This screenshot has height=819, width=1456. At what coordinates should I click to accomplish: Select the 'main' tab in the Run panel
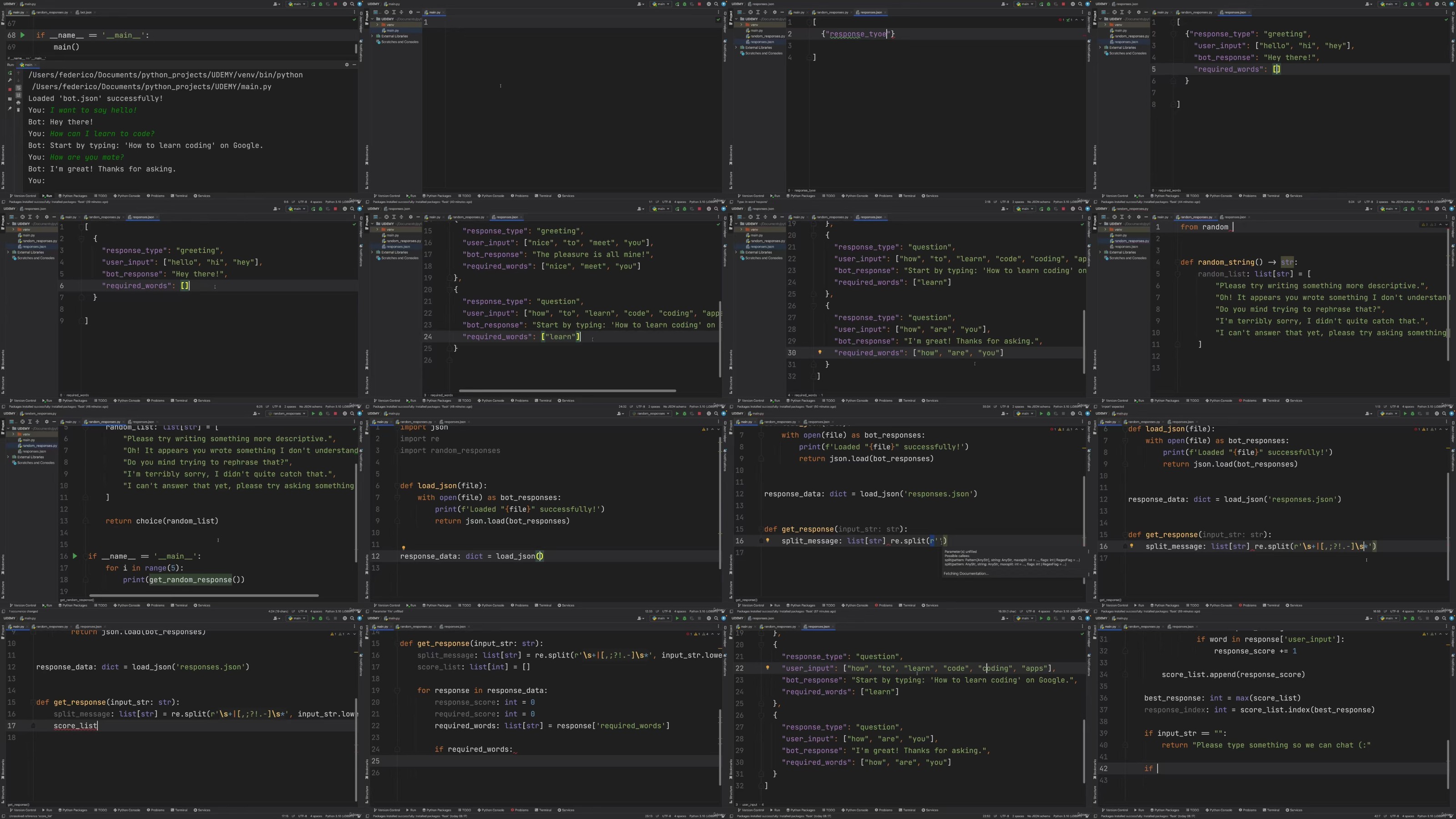click(28, 65)
